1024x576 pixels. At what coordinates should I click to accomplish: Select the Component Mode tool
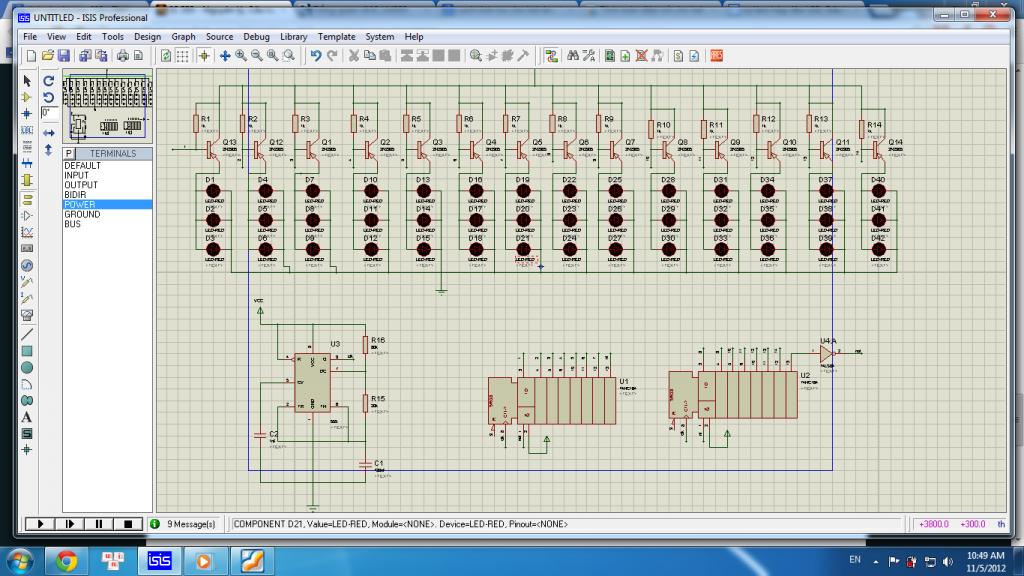click(x=27, y=97)
